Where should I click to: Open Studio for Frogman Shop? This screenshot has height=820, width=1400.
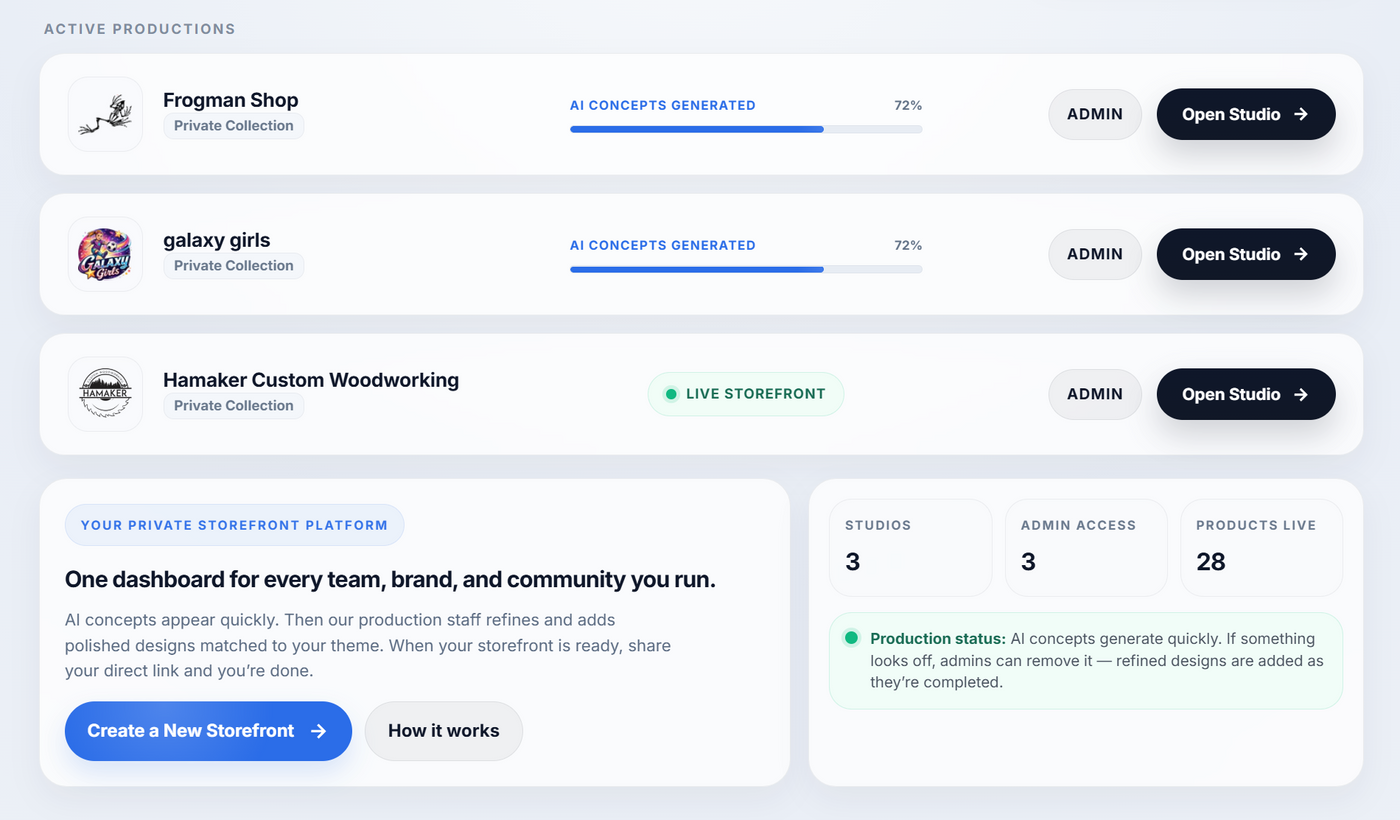1245,114
